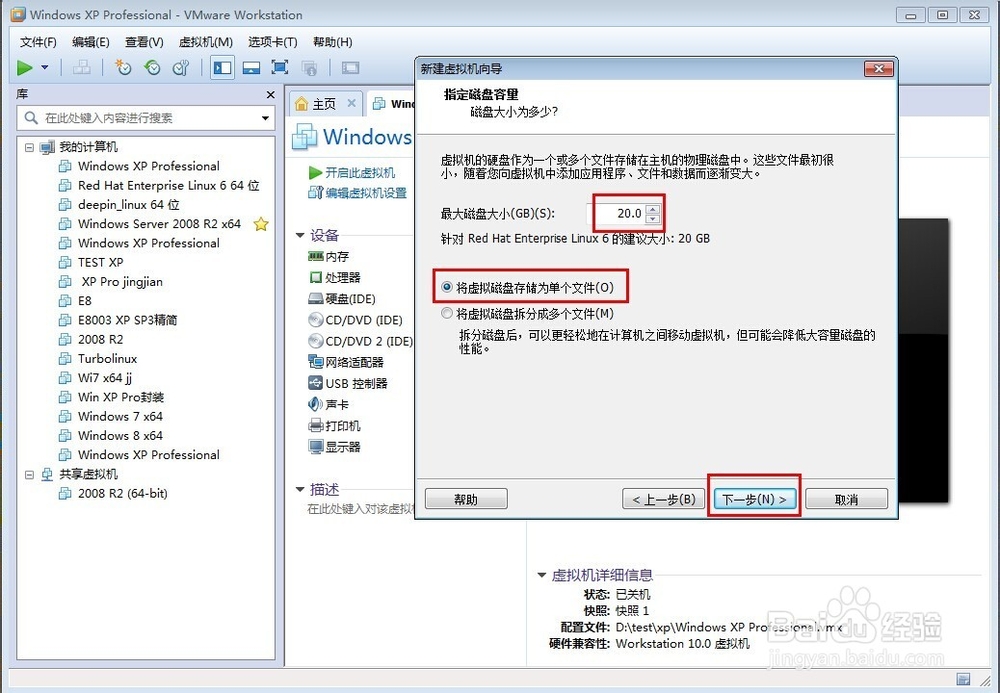Click the 打印机 printer icon

[x=316, y=425]
